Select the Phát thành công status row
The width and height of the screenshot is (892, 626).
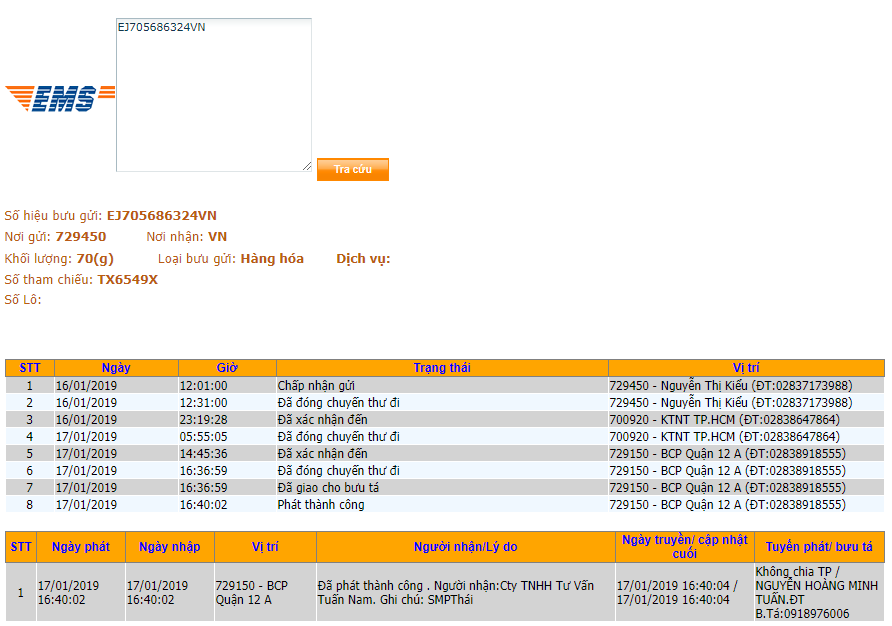click(320, 505)
